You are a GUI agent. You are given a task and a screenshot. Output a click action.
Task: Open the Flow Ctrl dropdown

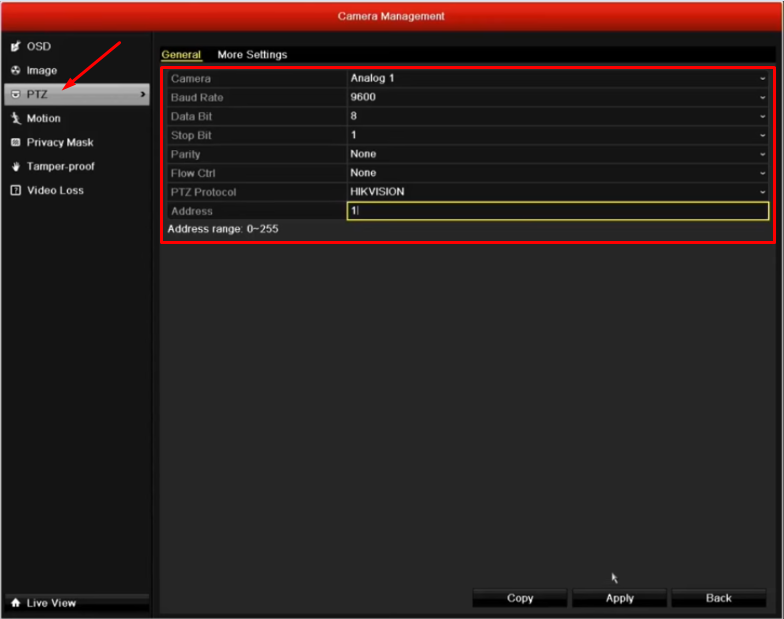click(x=558, y=174)
